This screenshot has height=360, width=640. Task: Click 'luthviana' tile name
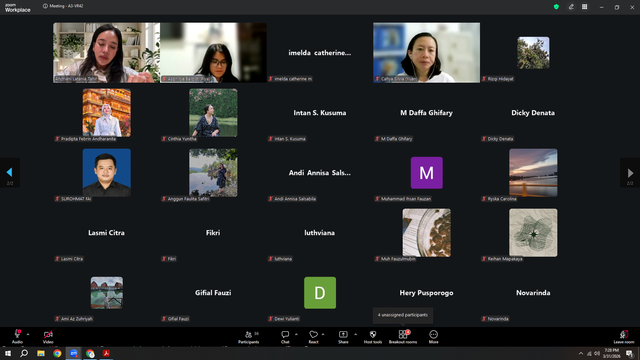[320, 233]
